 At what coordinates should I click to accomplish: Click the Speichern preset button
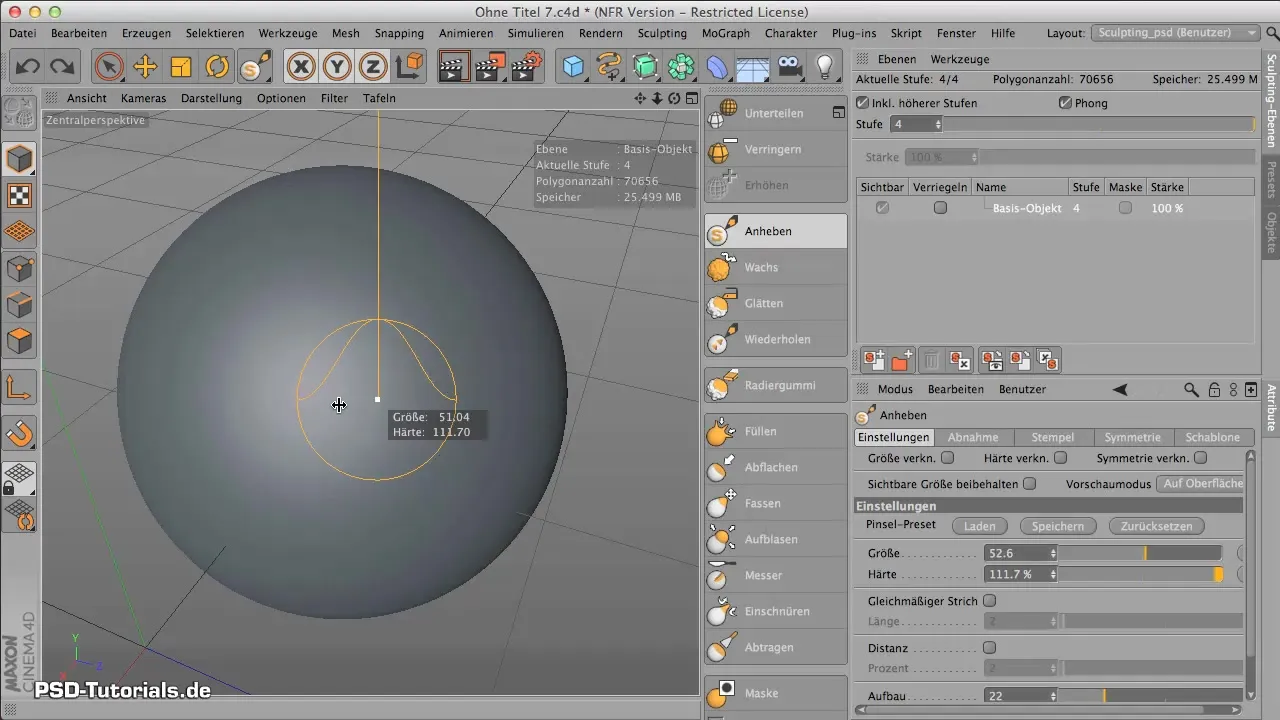1058,525
